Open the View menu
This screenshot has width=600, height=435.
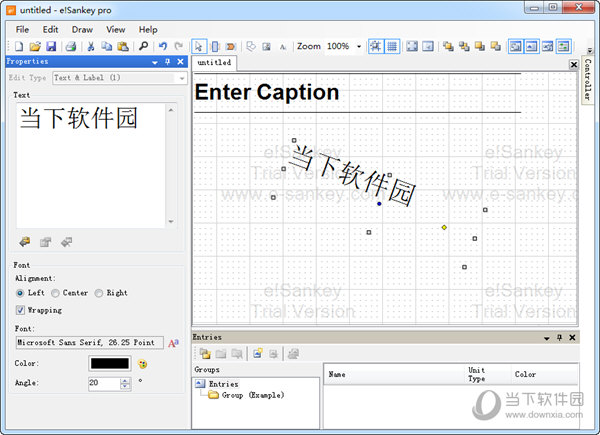(x=116, y=29)
